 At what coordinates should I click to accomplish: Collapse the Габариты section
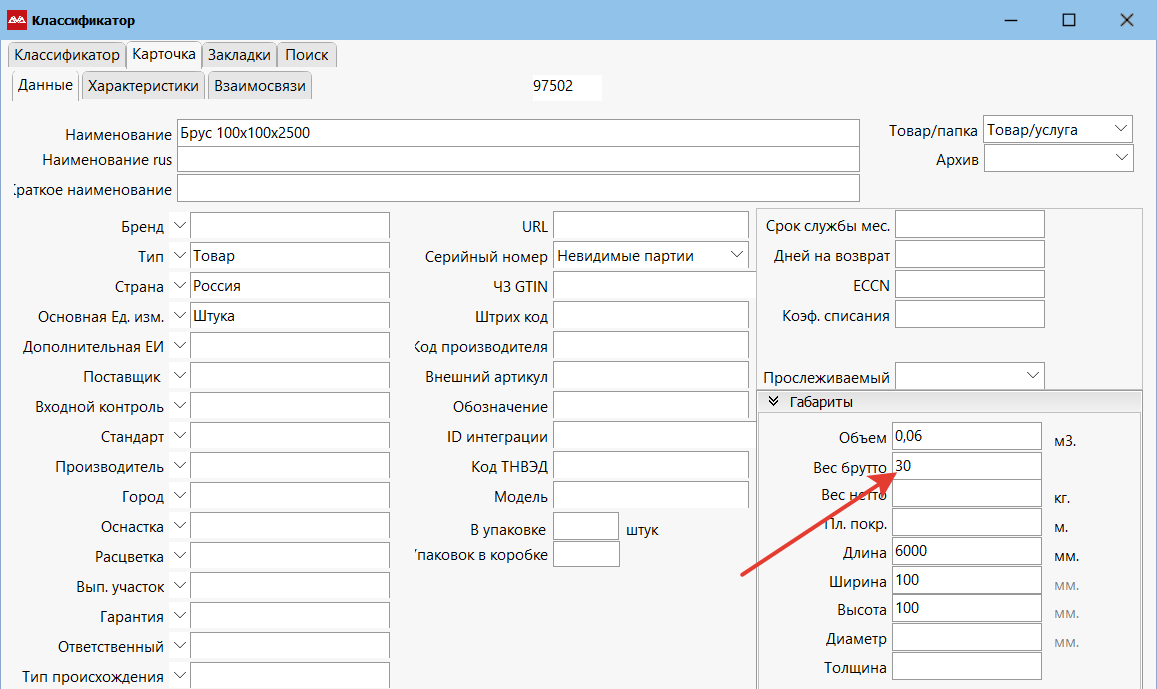[x=773, y=402]
